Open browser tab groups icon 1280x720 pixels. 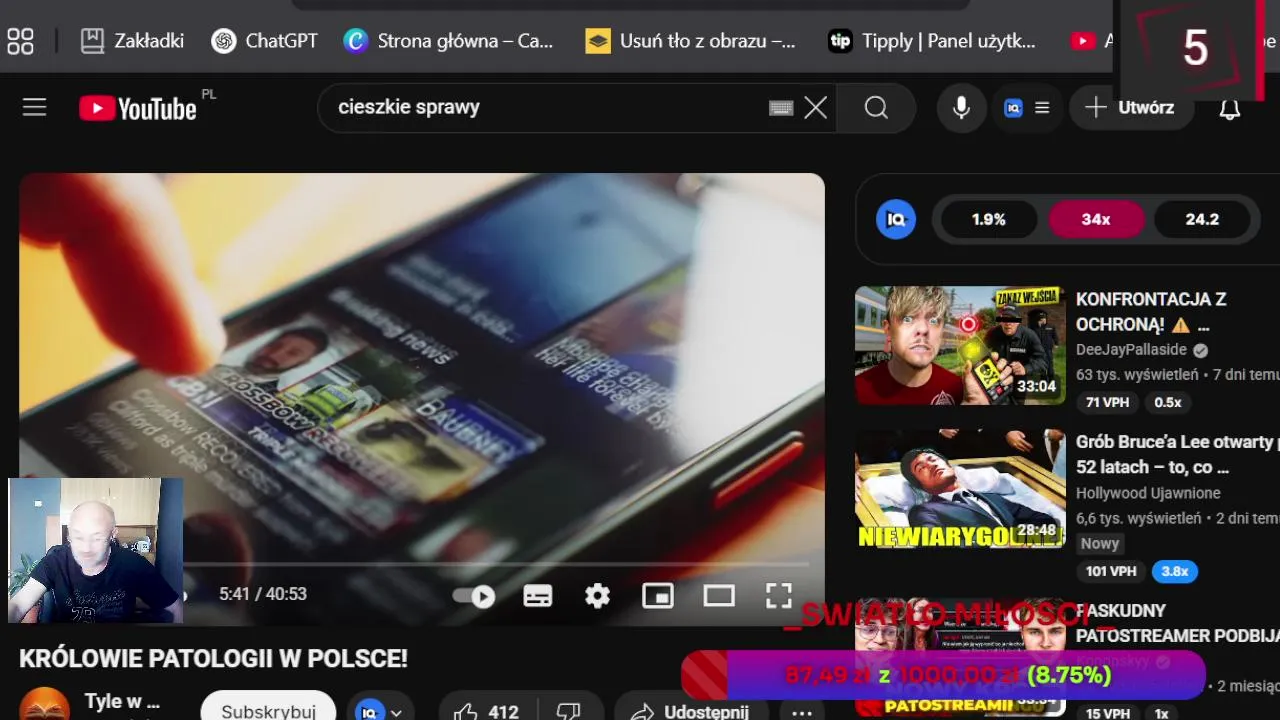click(20, 41)
